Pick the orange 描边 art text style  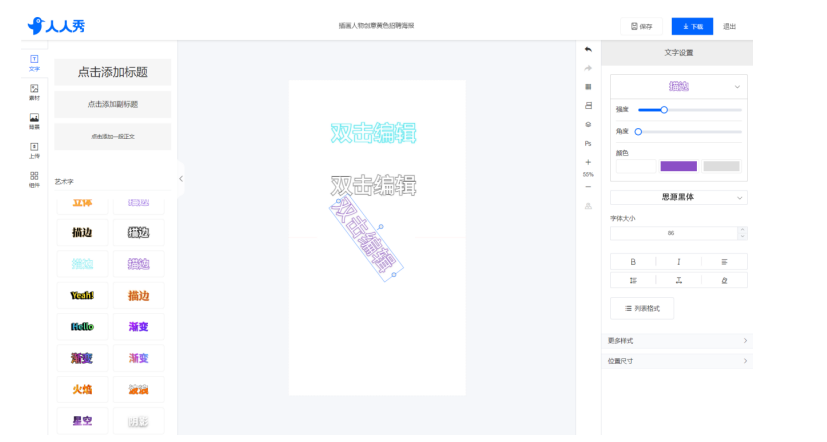pos(139,295)
